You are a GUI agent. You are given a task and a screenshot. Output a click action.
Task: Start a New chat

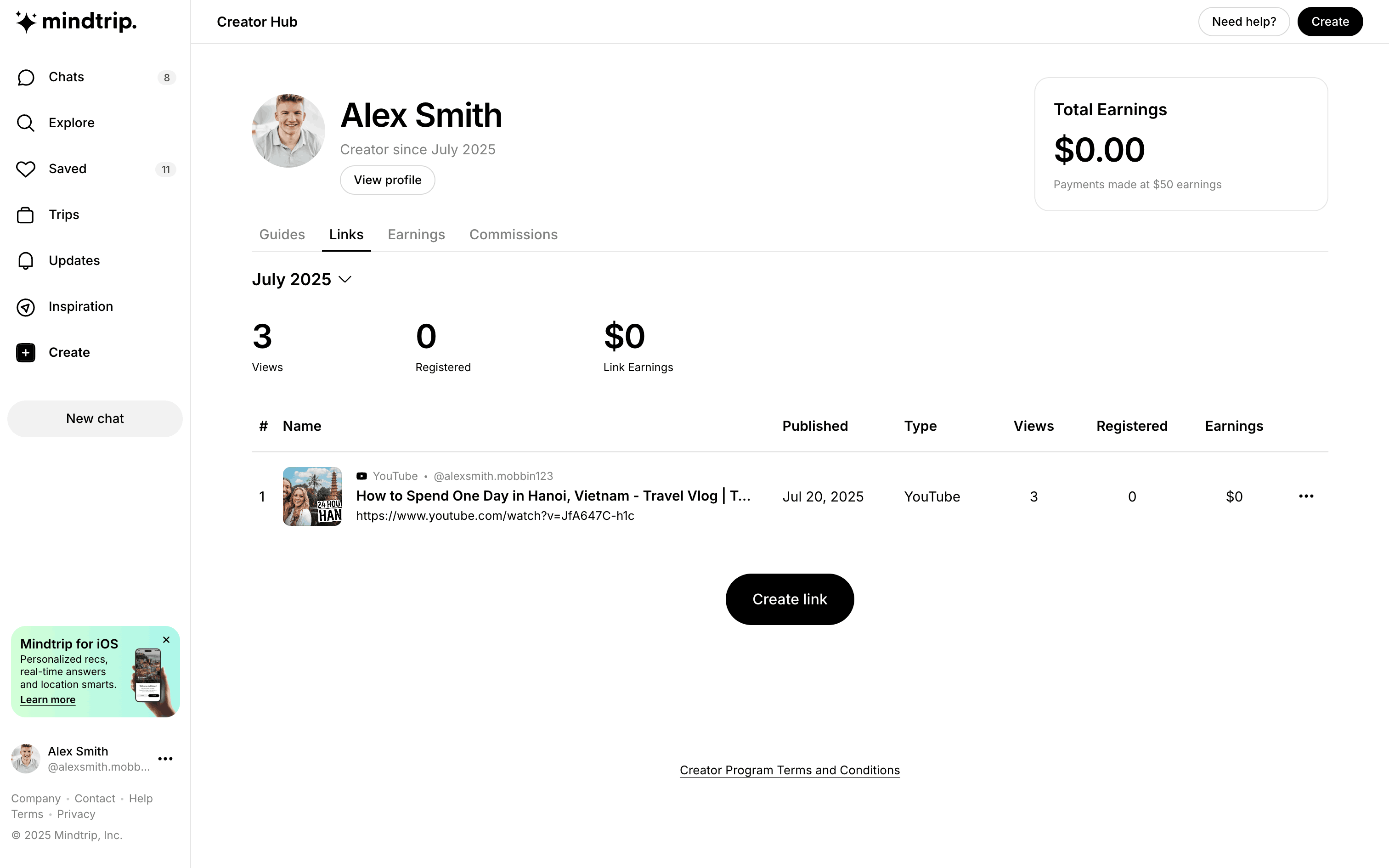point(95,418)
